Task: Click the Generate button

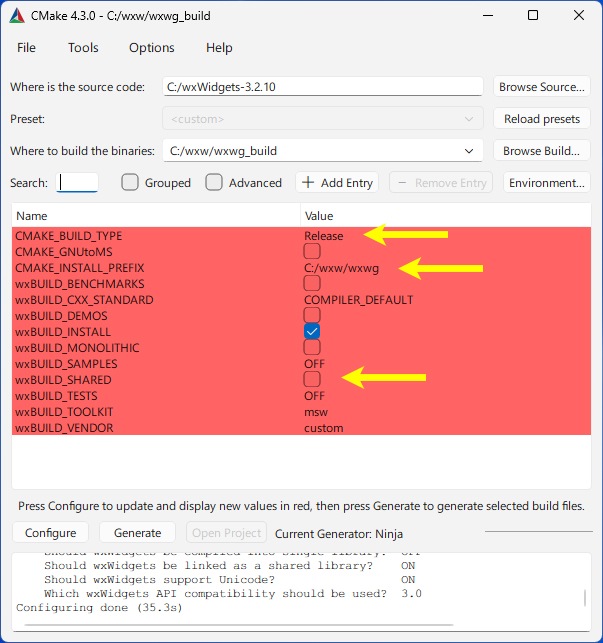Action: tap(137, 532)
